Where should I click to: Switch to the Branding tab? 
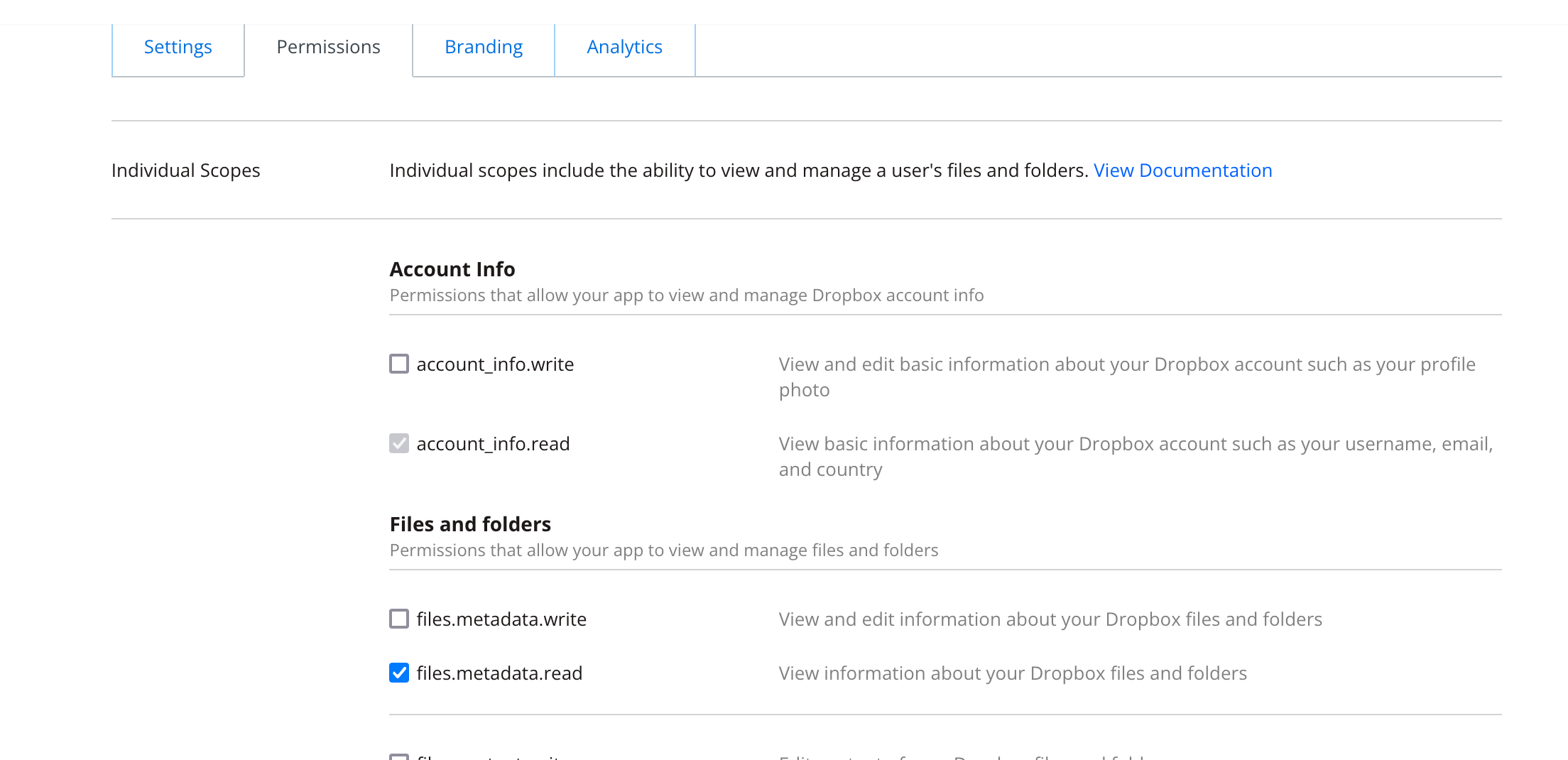tap(484, 48)
